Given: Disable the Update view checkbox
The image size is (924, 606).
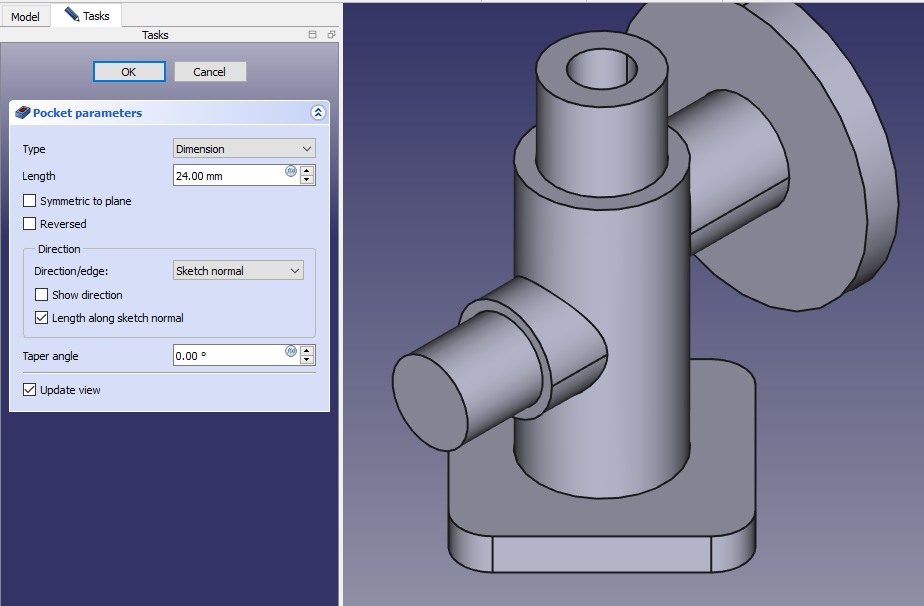Looking at the screenshot, I should [30, 390].
